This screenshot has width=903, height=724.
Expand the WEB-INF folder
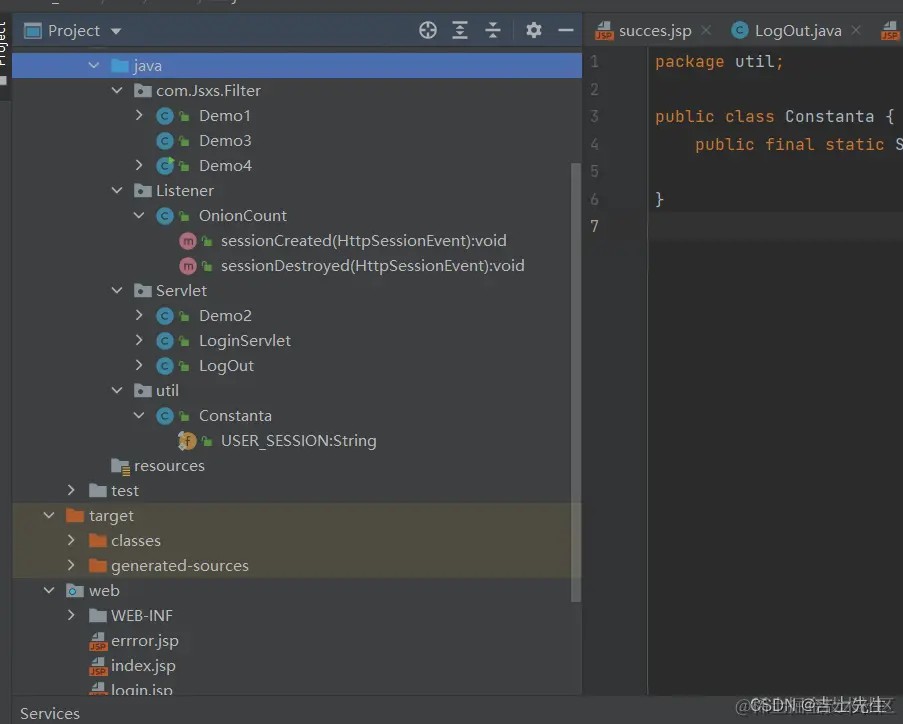(x=71, y=615)
